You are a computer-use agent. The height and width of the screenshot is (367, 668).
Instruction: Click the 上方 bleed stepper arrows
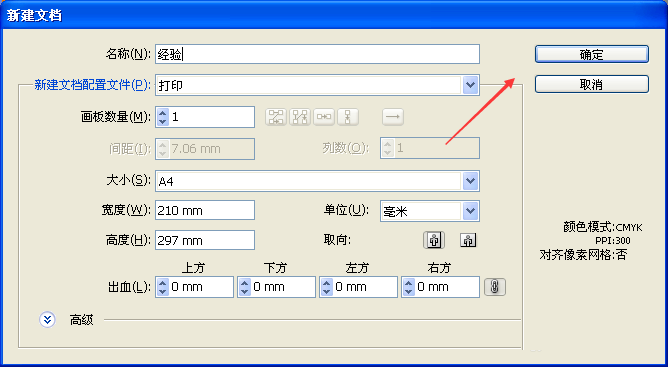pyautogui.click(x=162, y=287)
